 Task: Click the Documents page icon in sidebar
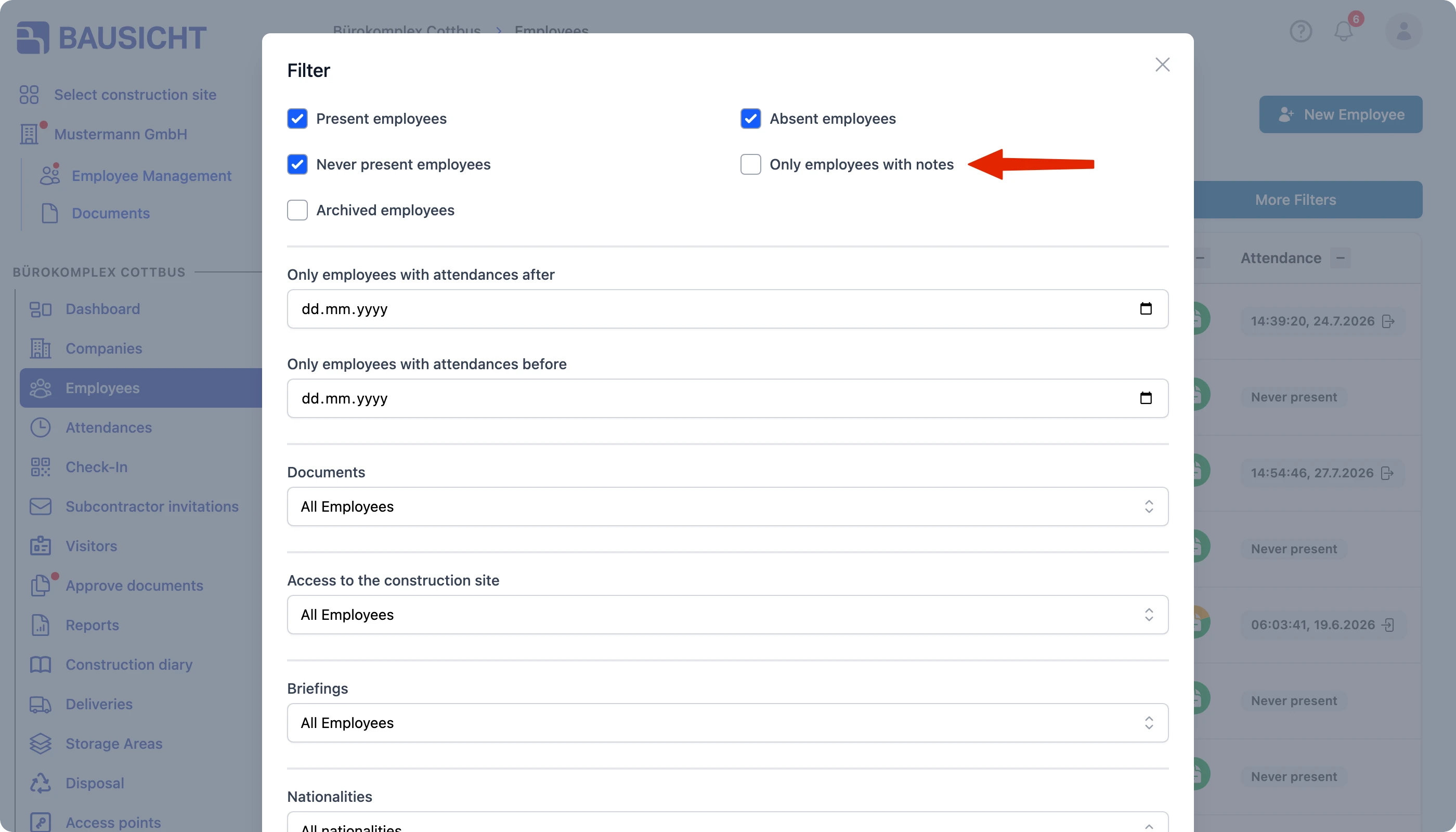click(x=50, y=213)
